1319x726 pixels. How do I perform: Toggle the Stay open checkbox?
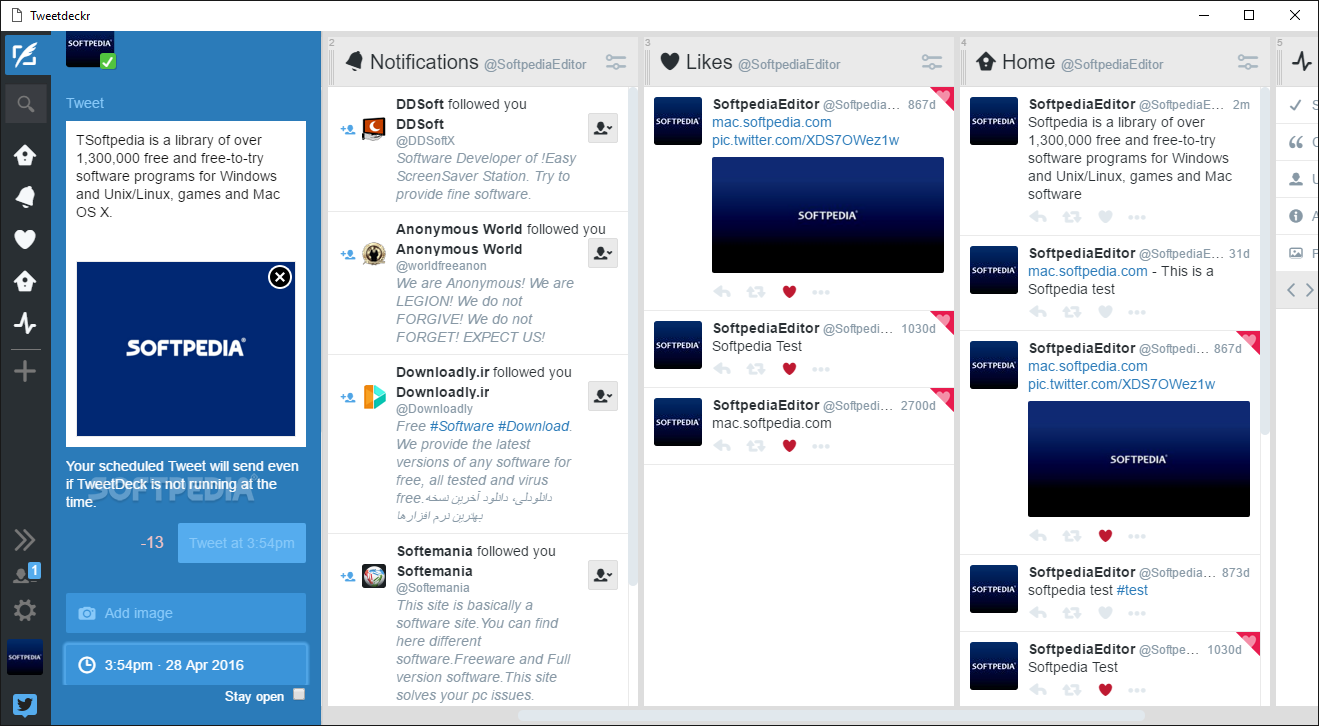pyautogui.click(x=299, y=695)
